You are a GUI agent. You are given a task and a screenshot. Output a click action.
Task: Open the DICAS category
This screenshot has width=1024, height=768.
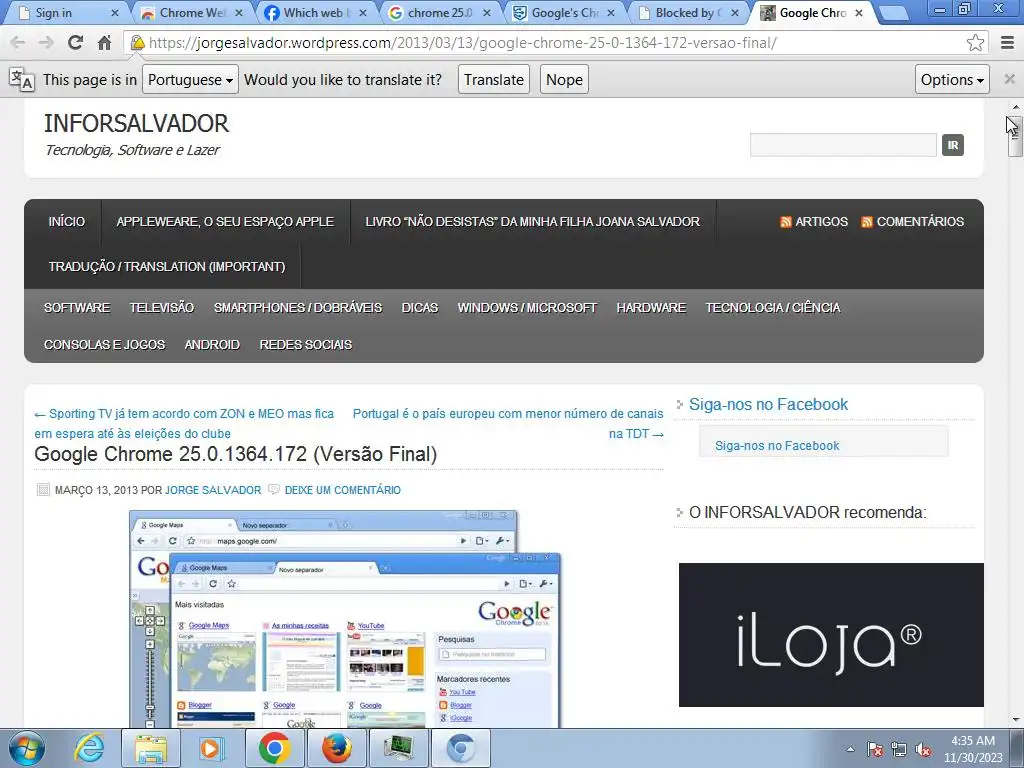tap(420, 308)
